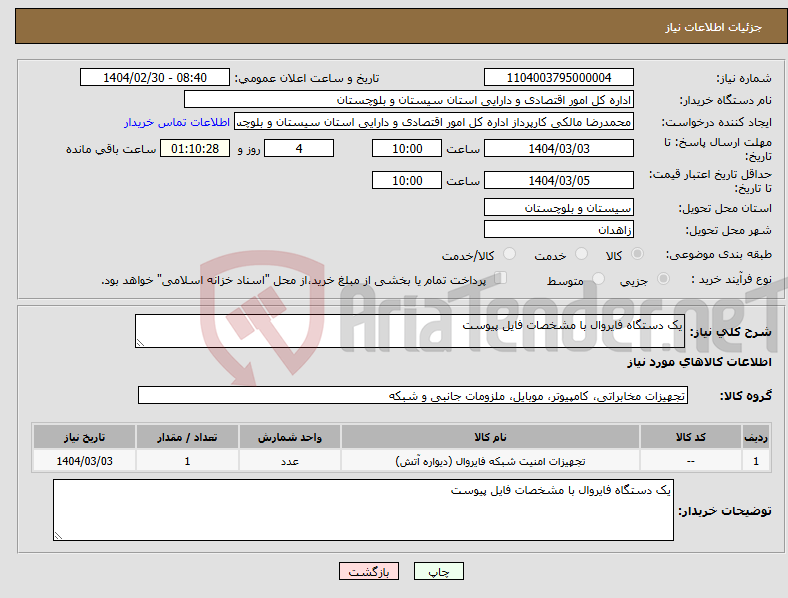This screenshot has height=598, width=788.
Task: Click the نام کالا column header
Action: 490,437
